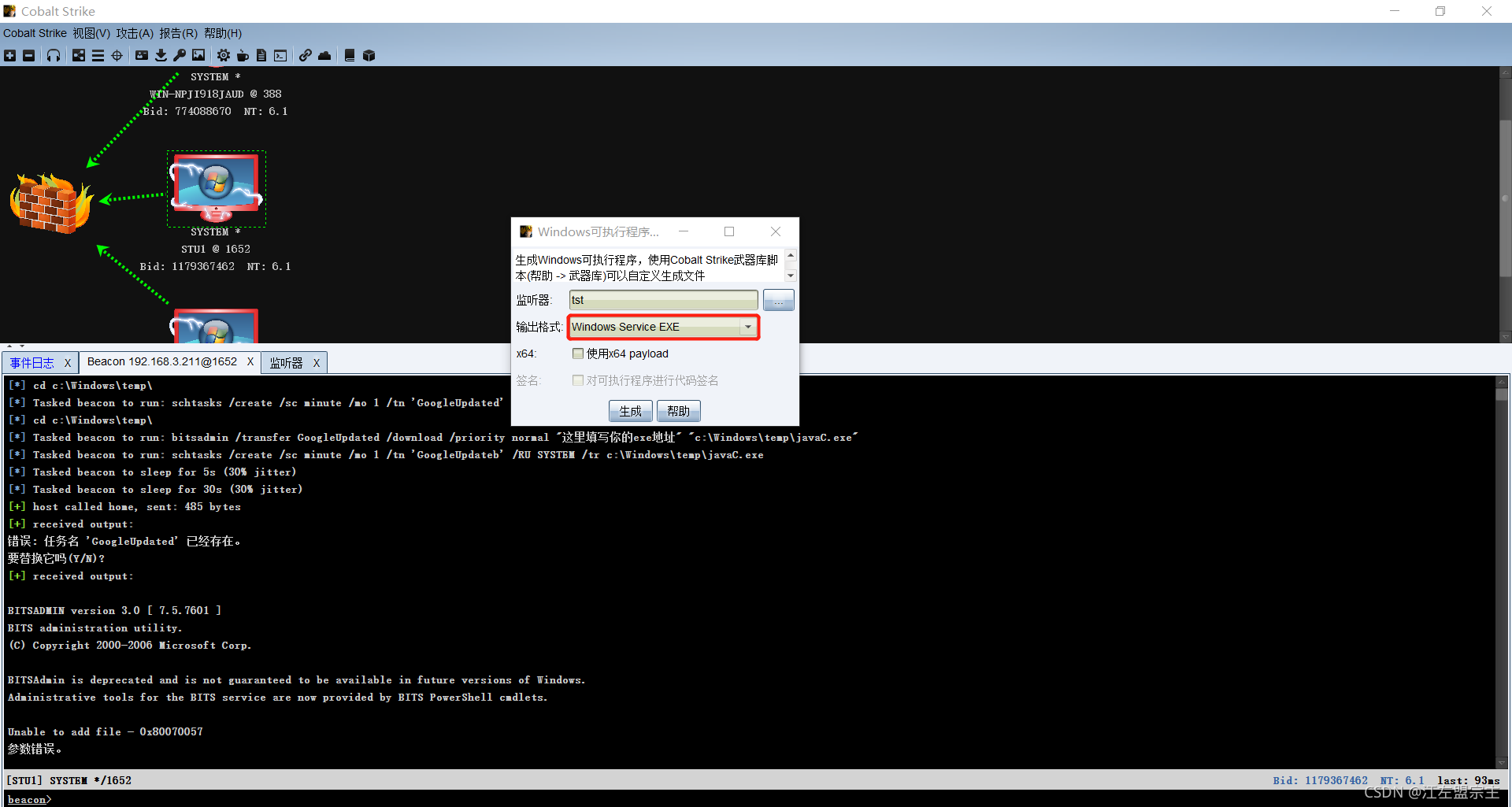Screen dimensions: 1512x807
Task: Click the 生成 generate button
Action: click(630, 411)
